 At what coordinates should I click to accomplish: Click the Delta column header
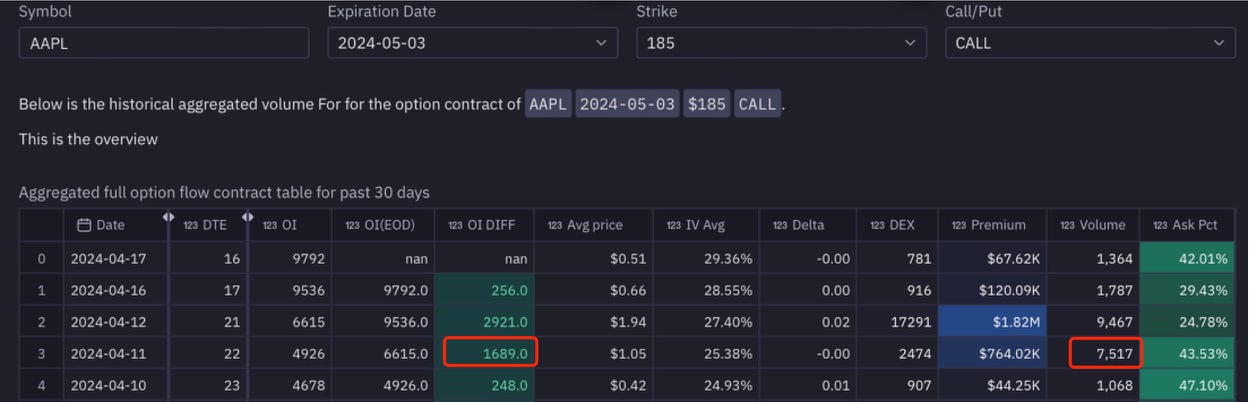808,225
